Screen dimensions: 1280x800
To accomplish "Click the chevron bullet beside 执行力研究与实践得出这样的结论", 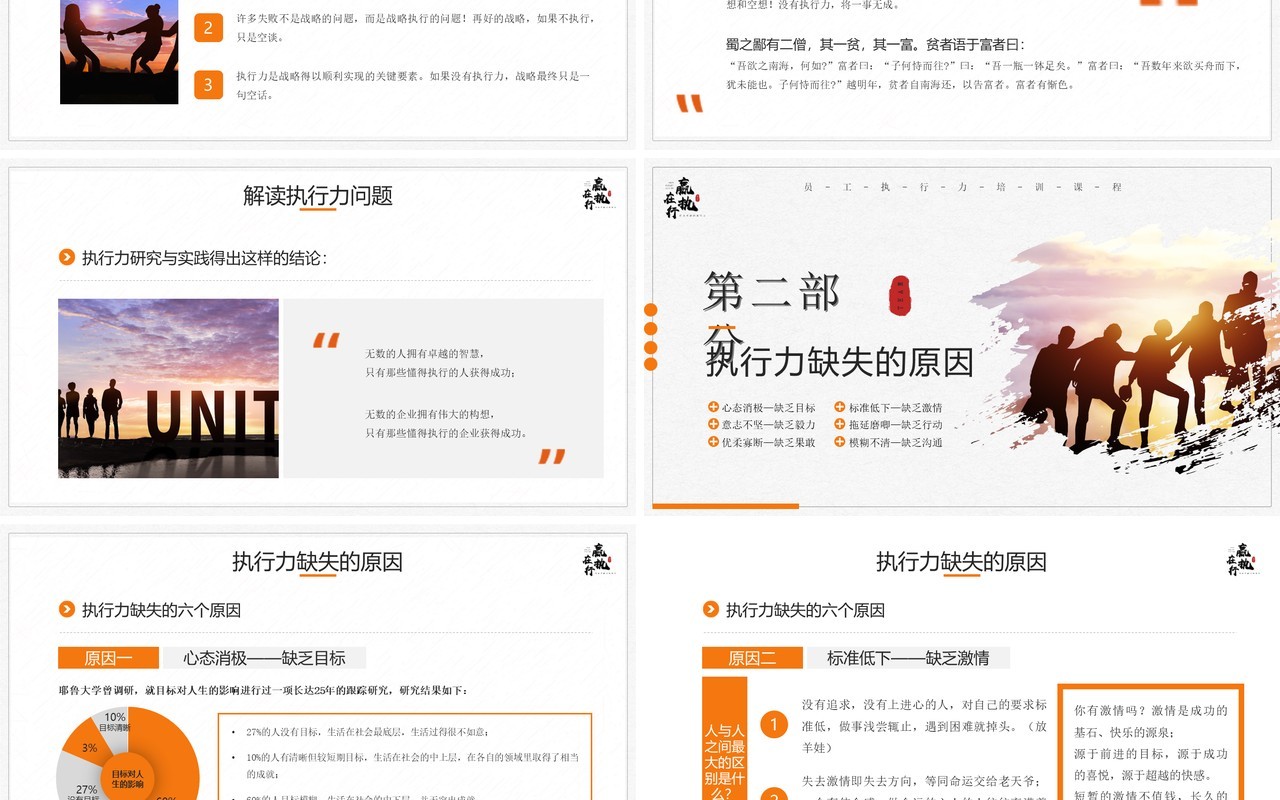I will (x=67, y=258).
